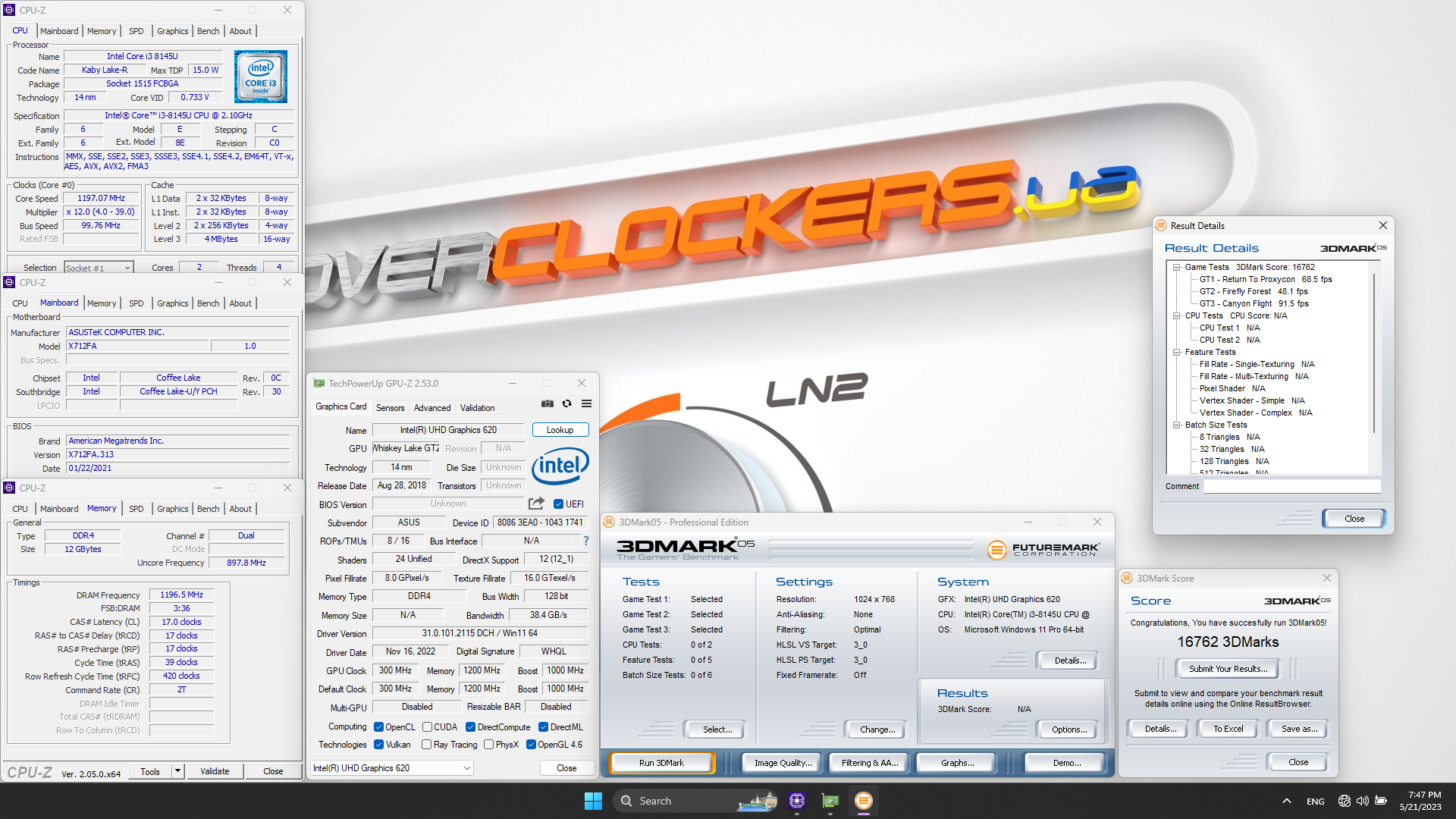Screen dimensions: 1456x819
Task: Open Windows Start menu
Action: click(593, 801)
